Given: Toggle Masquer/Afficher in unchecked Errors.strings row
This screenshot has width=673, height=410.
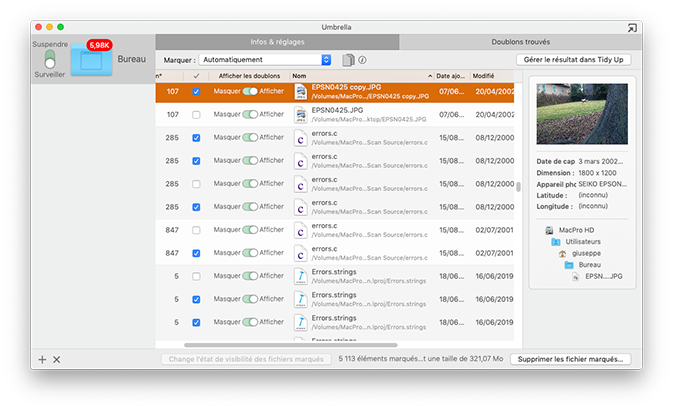Looking at the screenshot, I should 250,276.
